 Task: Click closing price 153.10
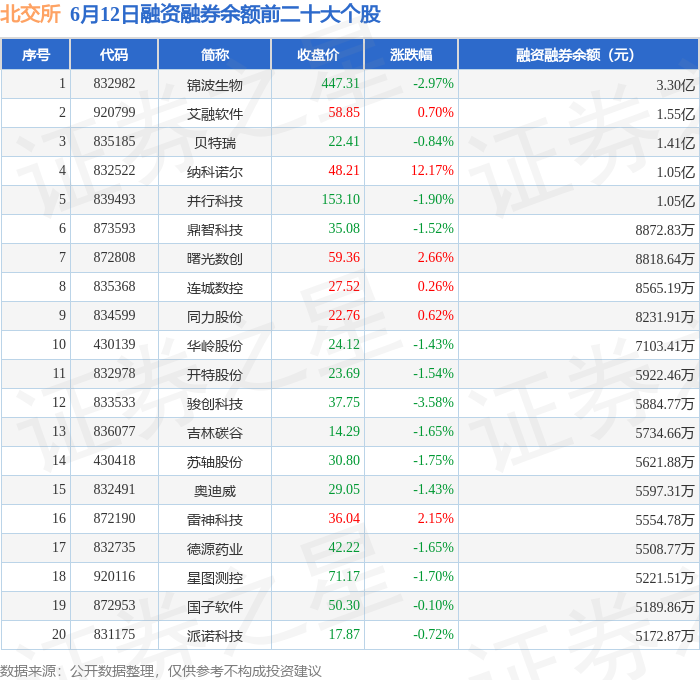[341, 200]
